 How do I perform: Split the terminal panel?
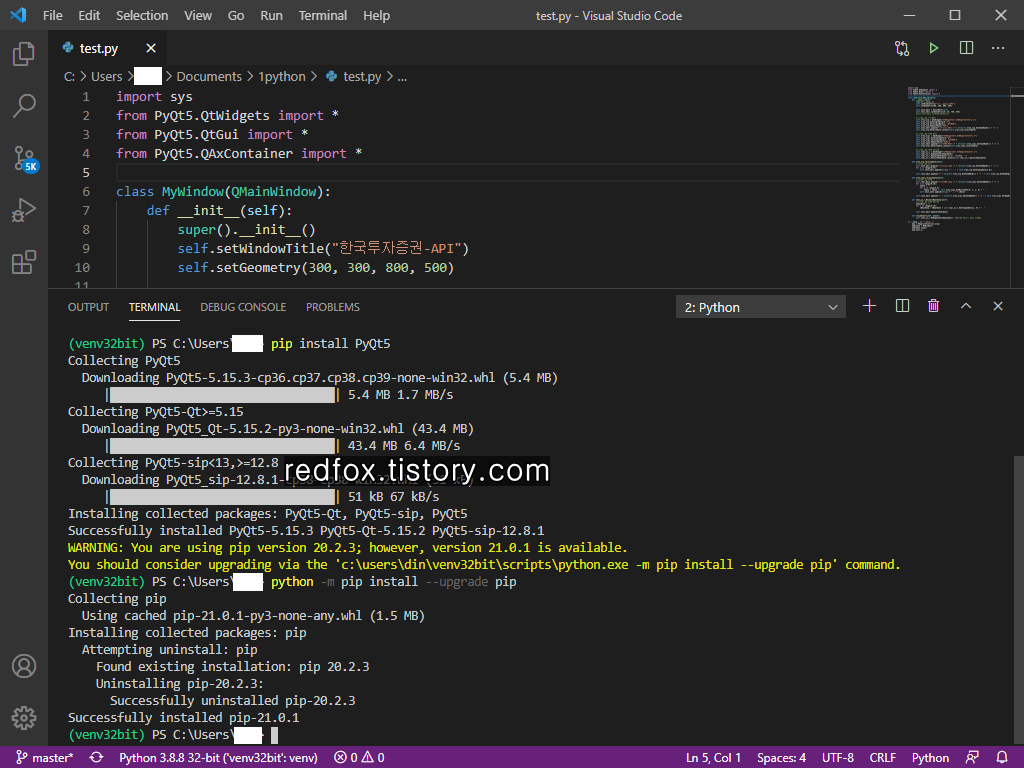pyautogui.click(x=902, y=306)
